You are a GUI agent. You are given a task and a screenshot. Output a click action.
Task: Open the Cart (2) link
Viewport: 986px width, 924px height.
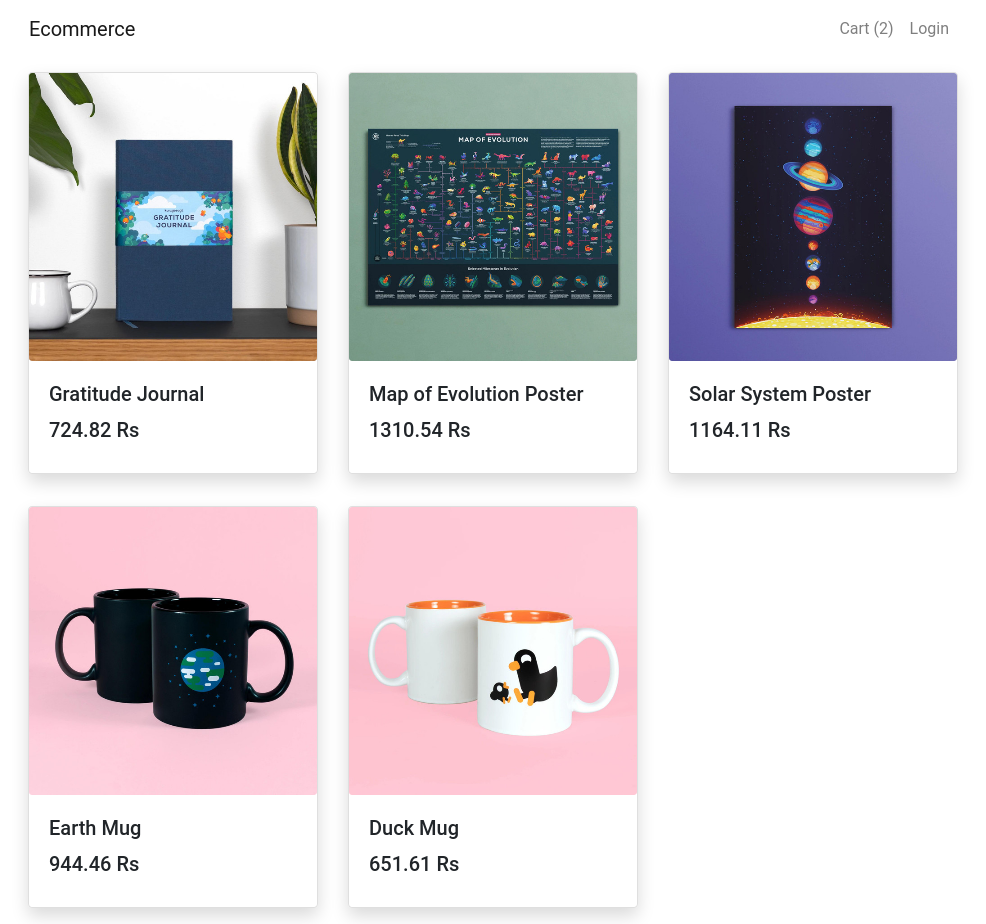(866, 29)
